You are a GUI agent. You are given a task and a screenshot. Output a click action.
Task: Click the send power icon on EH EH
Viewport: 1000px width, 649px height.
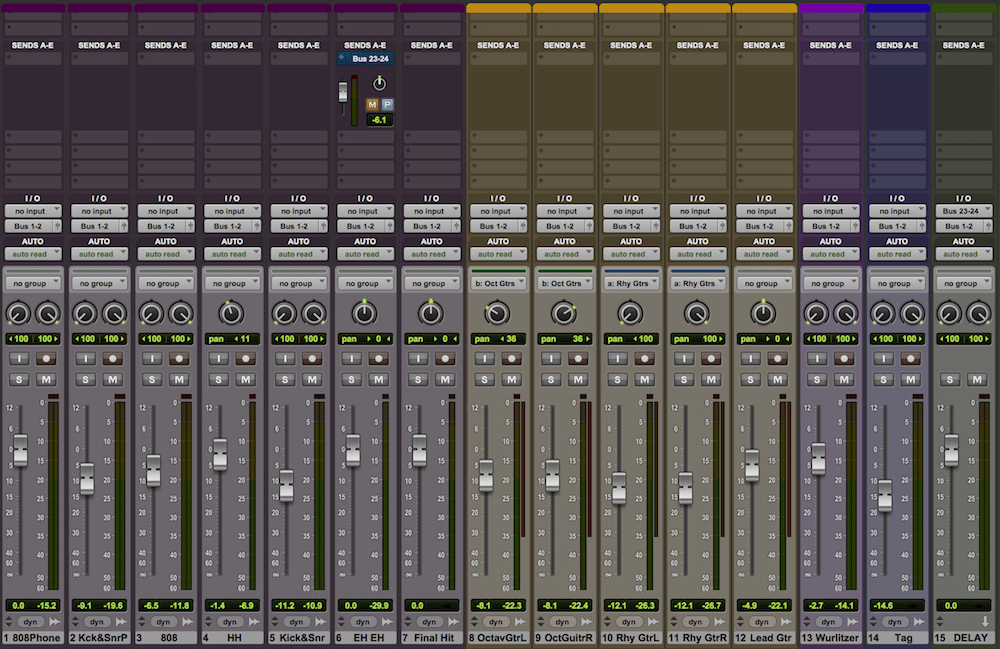point(380,84)
